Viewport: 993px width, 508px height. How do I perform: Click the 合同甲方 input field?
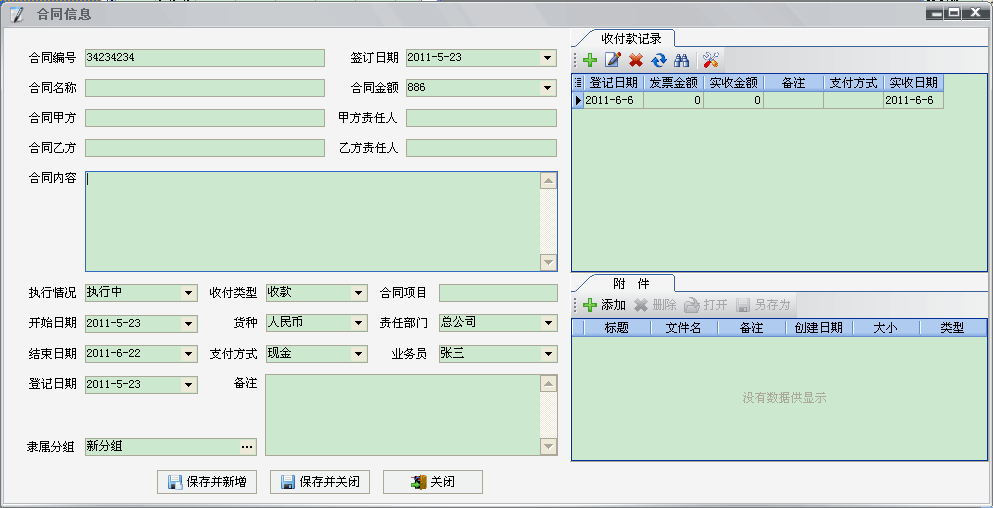(x=205, y=118)
